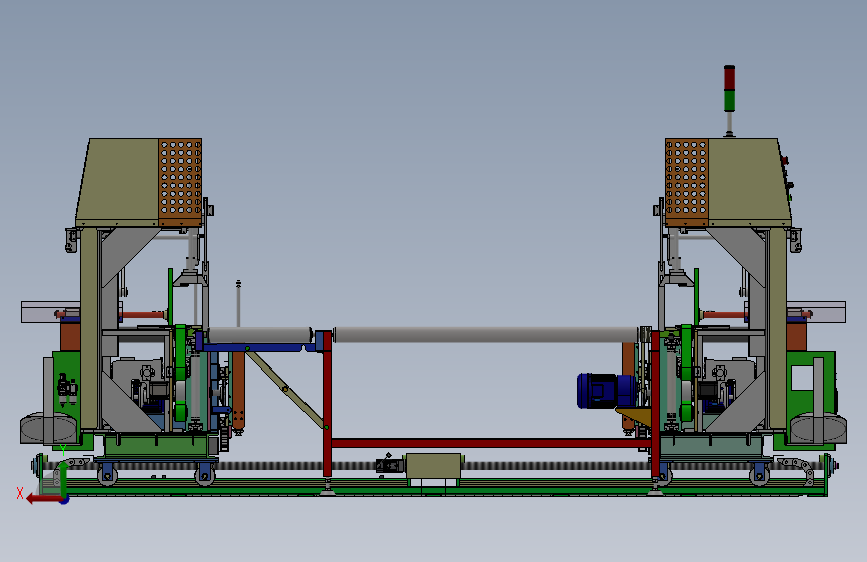Image resolution: width=867 pixels, height=562 pixels.
Task: Select the right khaki hood cover
Action: click(750, 183)
